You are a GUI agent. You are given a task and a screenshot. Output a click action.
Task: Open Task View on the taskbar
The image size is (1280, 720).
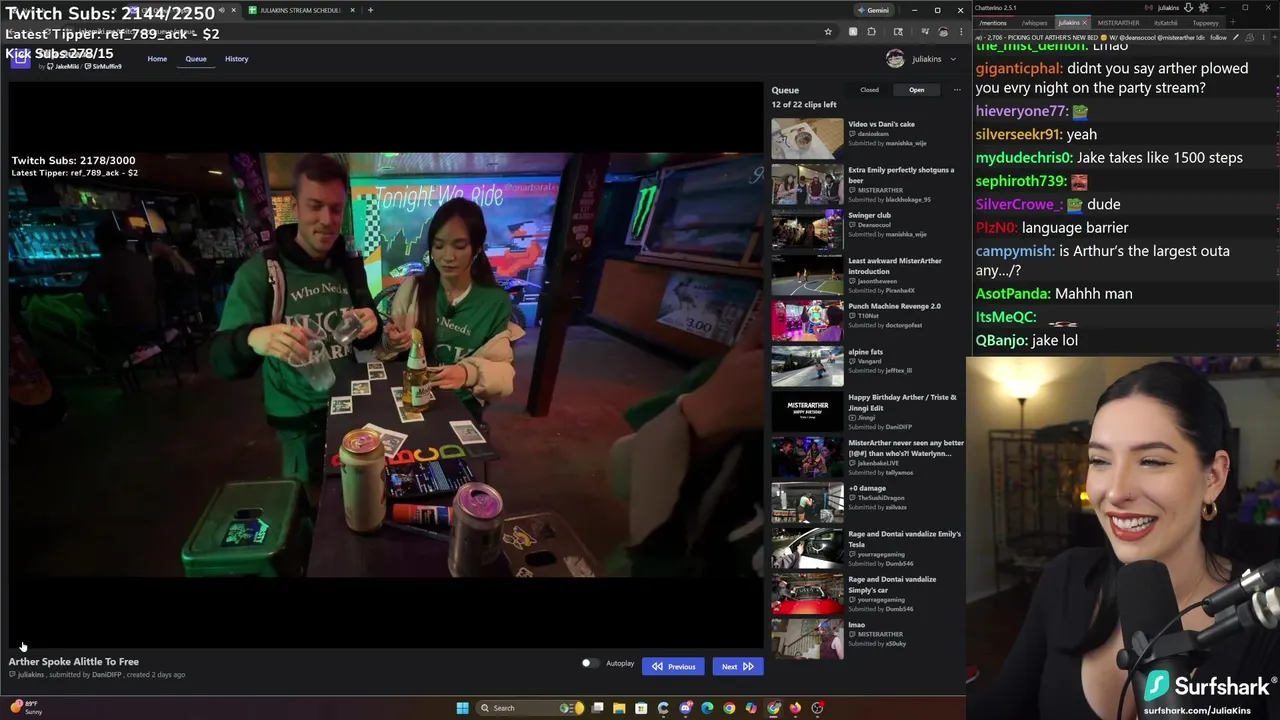tap(597, 708)
